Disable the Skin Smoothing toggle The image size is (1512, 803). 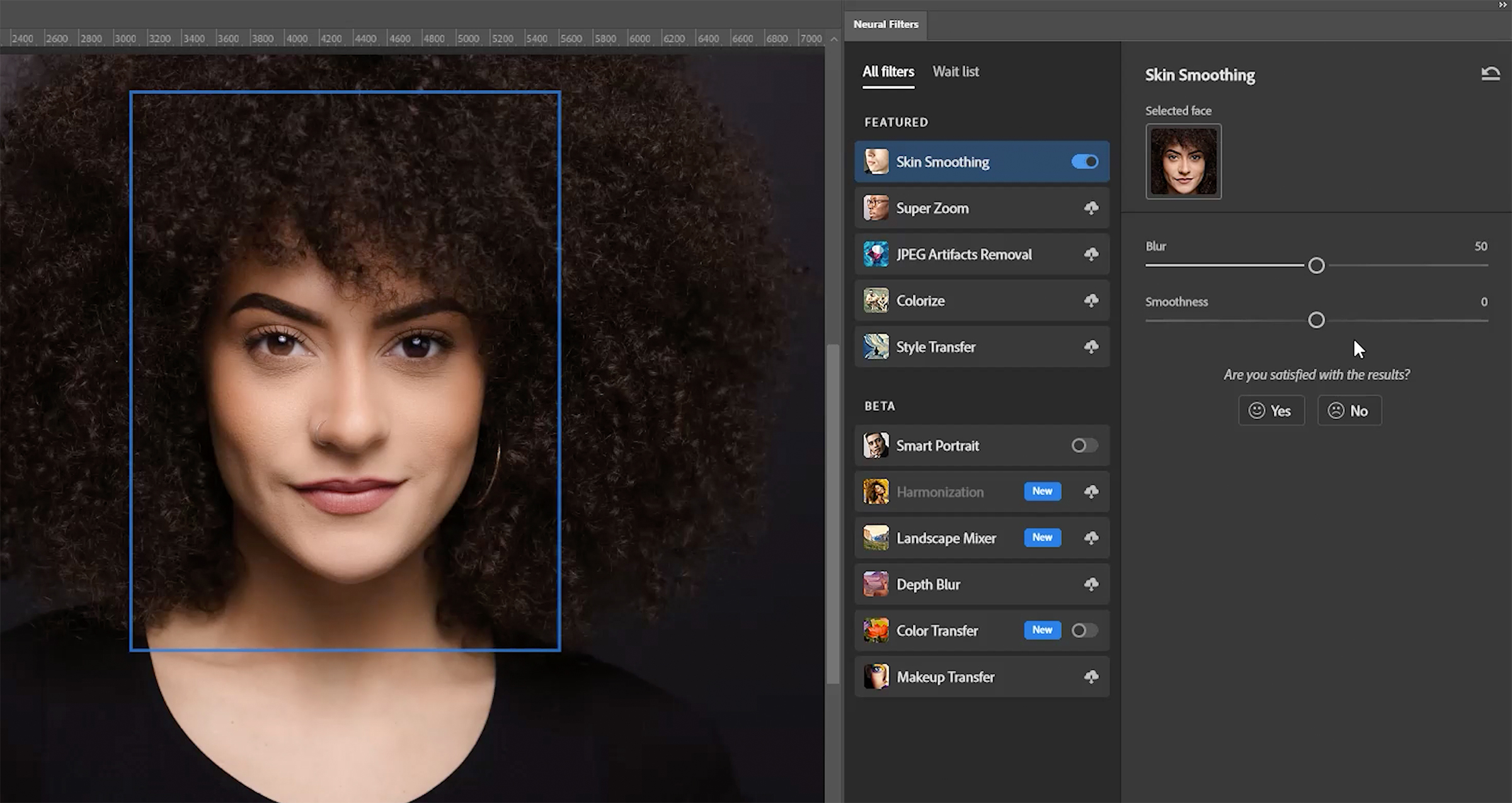(1084, 161)
